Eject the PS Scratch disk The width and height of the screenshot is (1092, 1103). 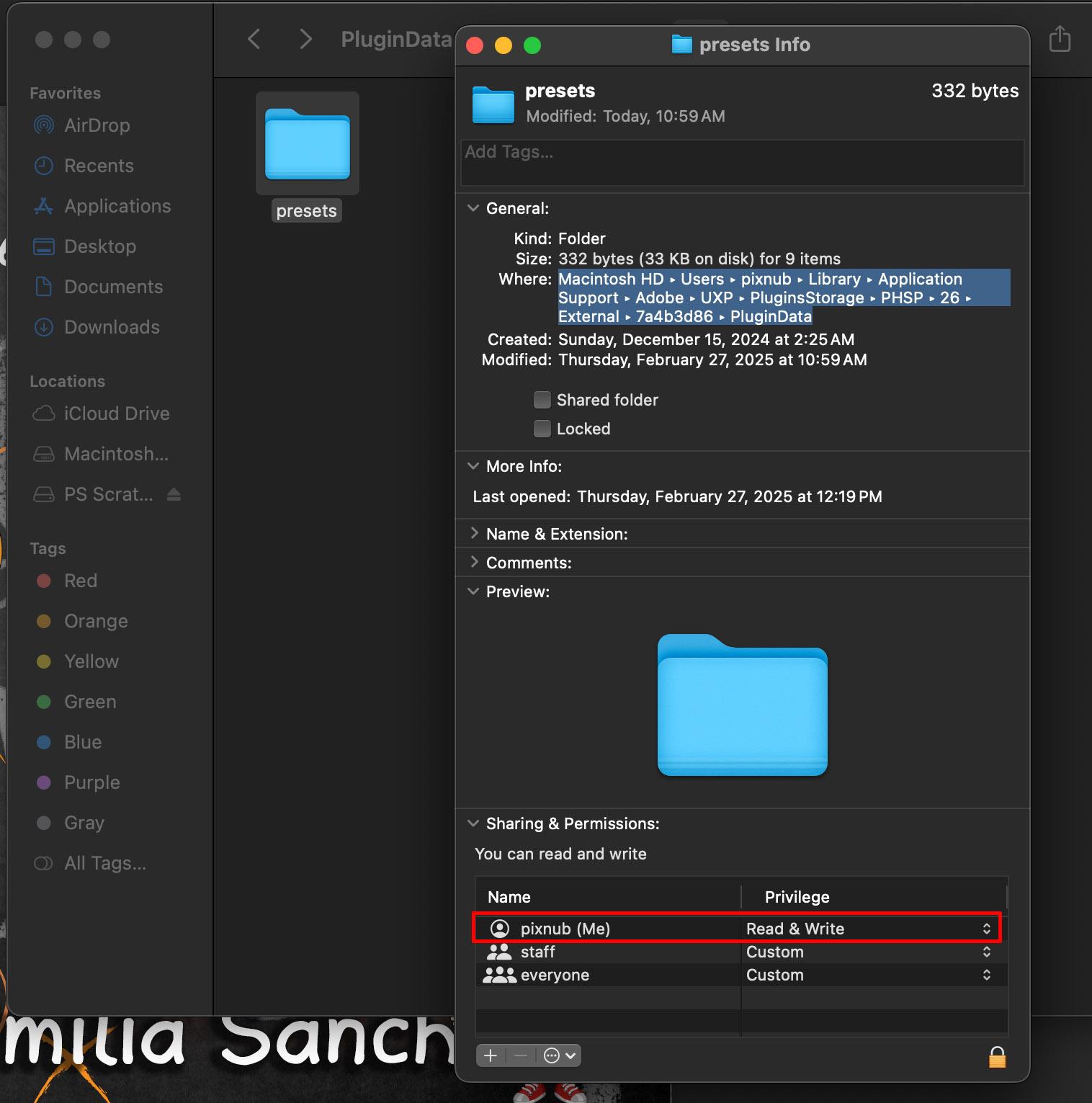click(174, 494)
